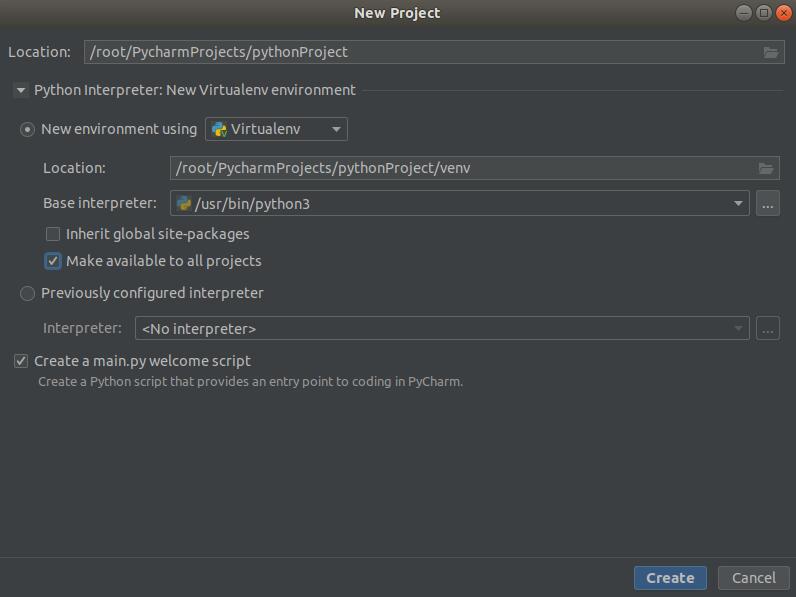Minimize the New Project dialog window

(744, 13)
